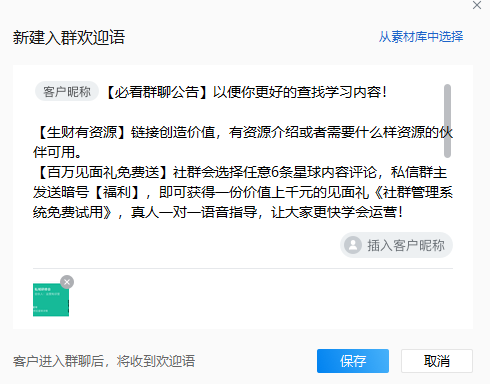Click the 真人一对一语音指导 phrase
Image resolution: width=490 pixels, height=384 pixels.
(194, 212)
